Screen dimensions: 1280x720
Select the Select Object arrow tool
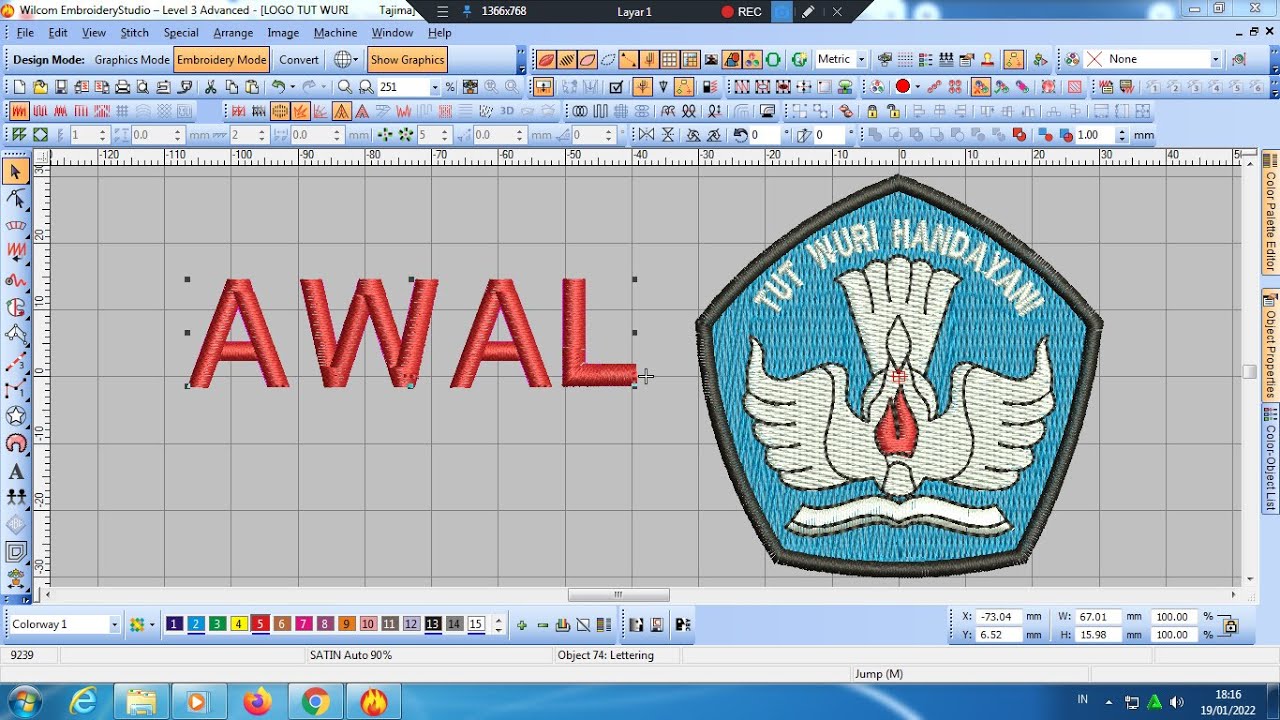coord(16,172)
